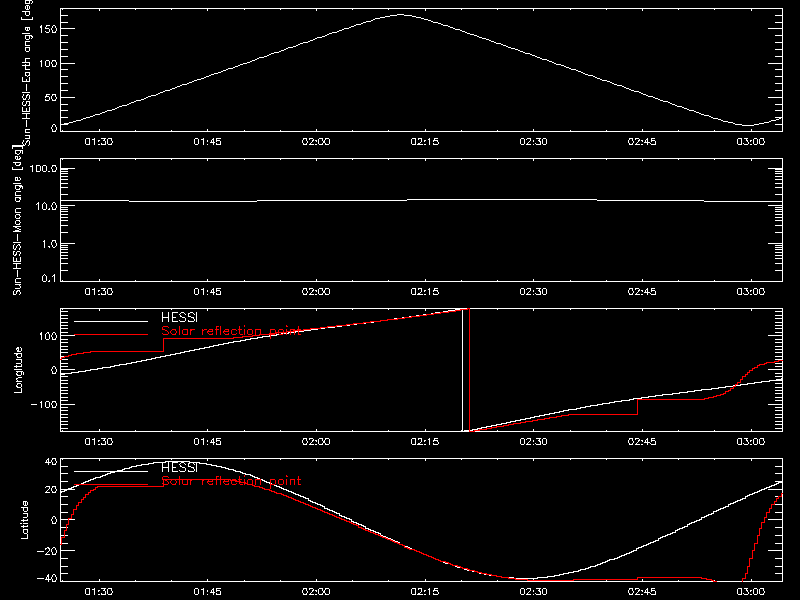Screen dimensions: 800x600
Task: Click the -20 tick label in Latitude plot
Action: [47, 551]
